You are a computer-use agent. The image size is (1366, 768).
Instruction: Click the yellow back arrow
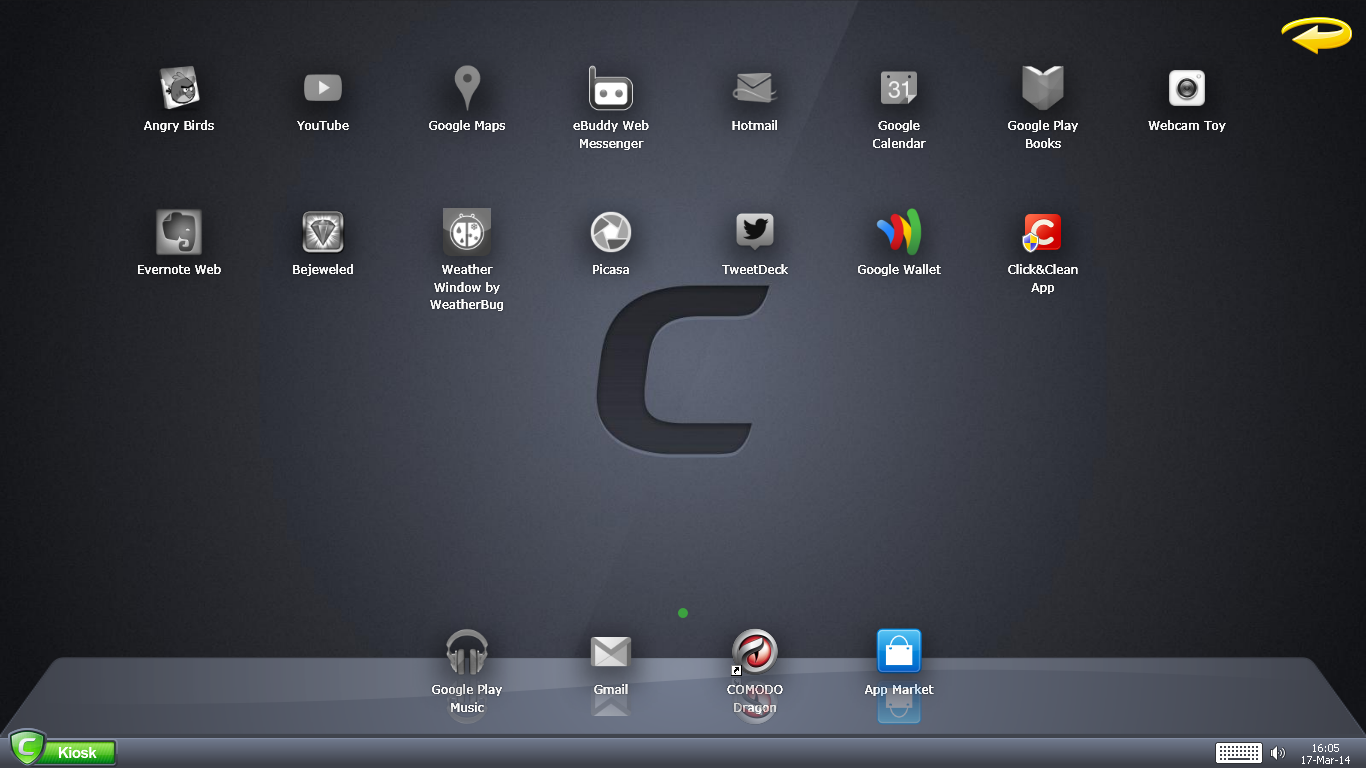click(1316, 34)
